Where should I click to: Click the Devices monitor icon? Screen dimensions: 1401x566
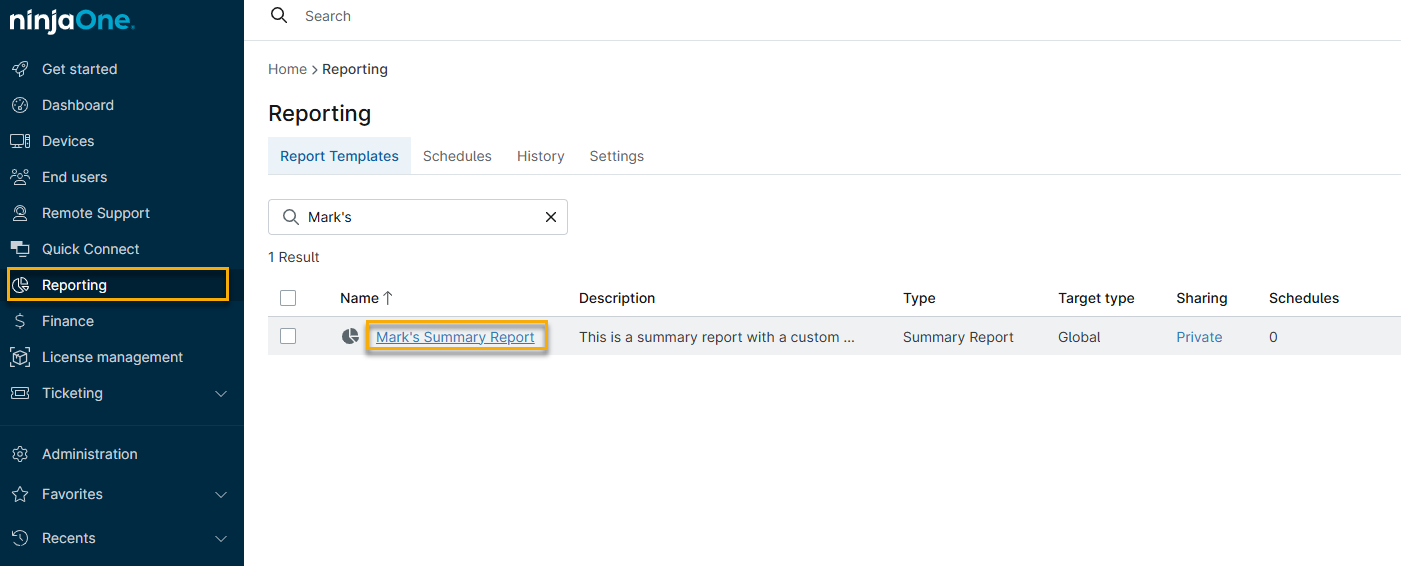[x=20, y=141]
